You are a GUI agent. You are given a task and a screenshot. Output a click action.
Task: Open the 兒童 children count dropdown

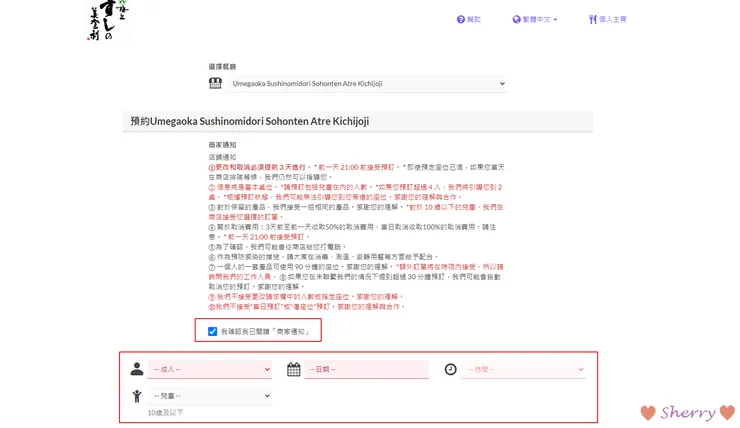tap(210, 395)
